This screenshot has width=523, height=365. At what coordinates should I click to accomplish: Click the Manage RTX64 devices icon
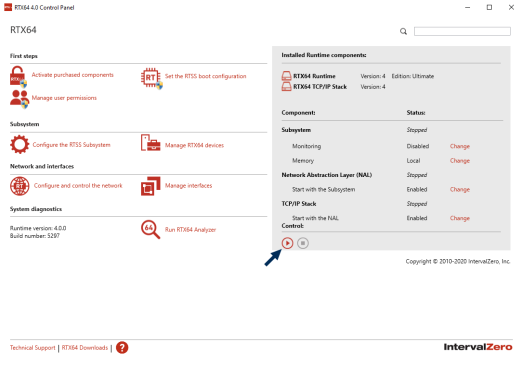(x=150, y=143)
